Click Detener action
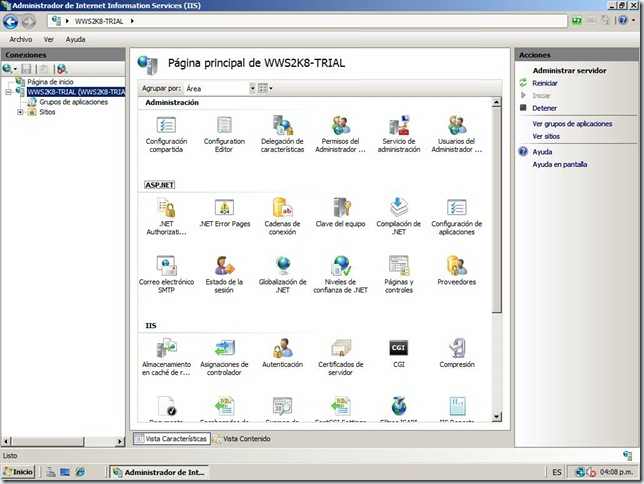Image resolution: width=644 pixels, height=484 pixels. (545, 108)
